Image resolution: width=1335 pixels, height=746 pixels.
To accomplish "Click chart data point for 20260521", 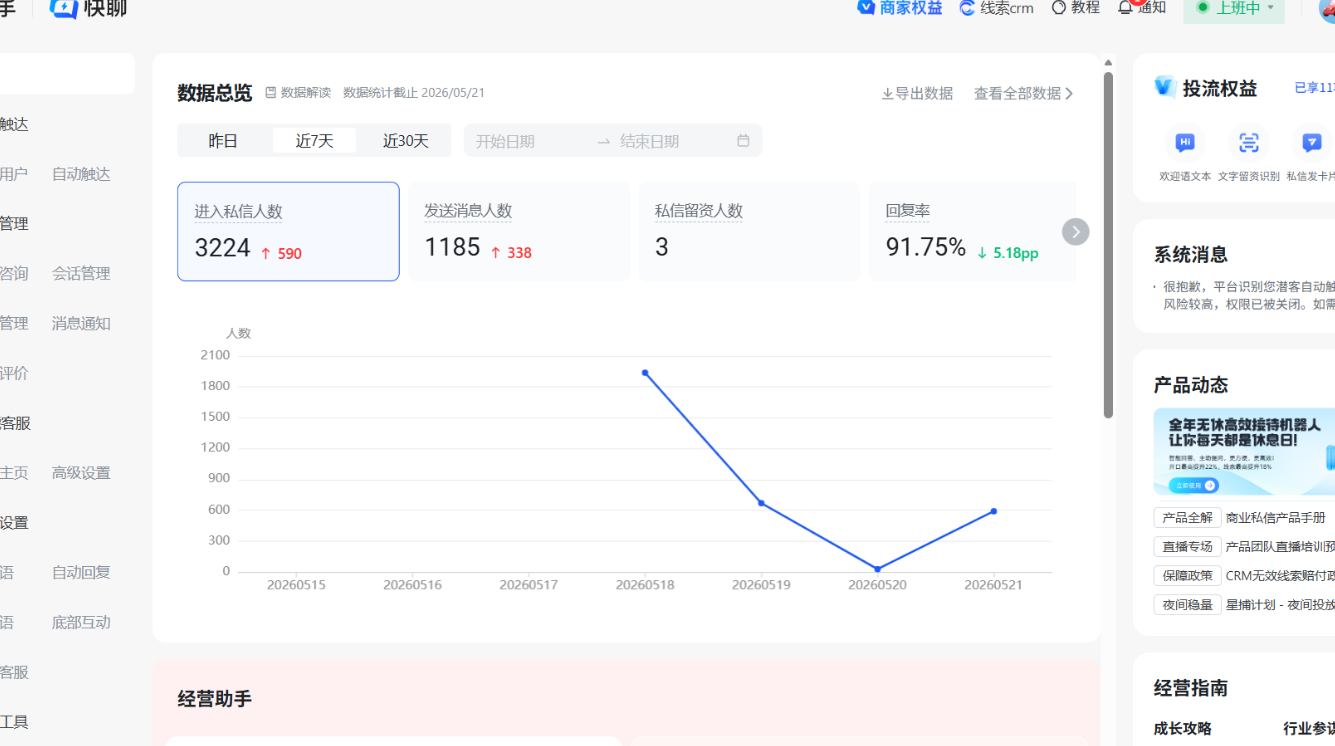I will click(x=994, y=511).
